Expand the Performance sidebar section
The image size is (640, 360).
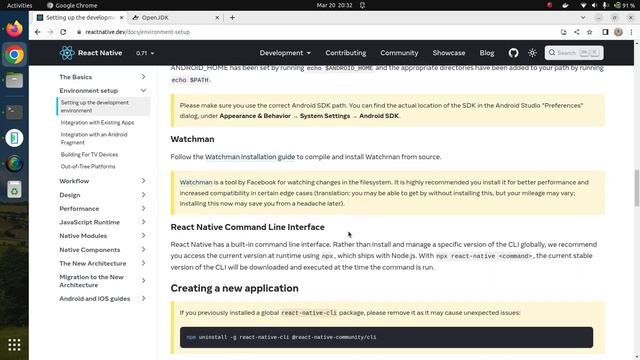pyautogui.click(x=143, y=209)
